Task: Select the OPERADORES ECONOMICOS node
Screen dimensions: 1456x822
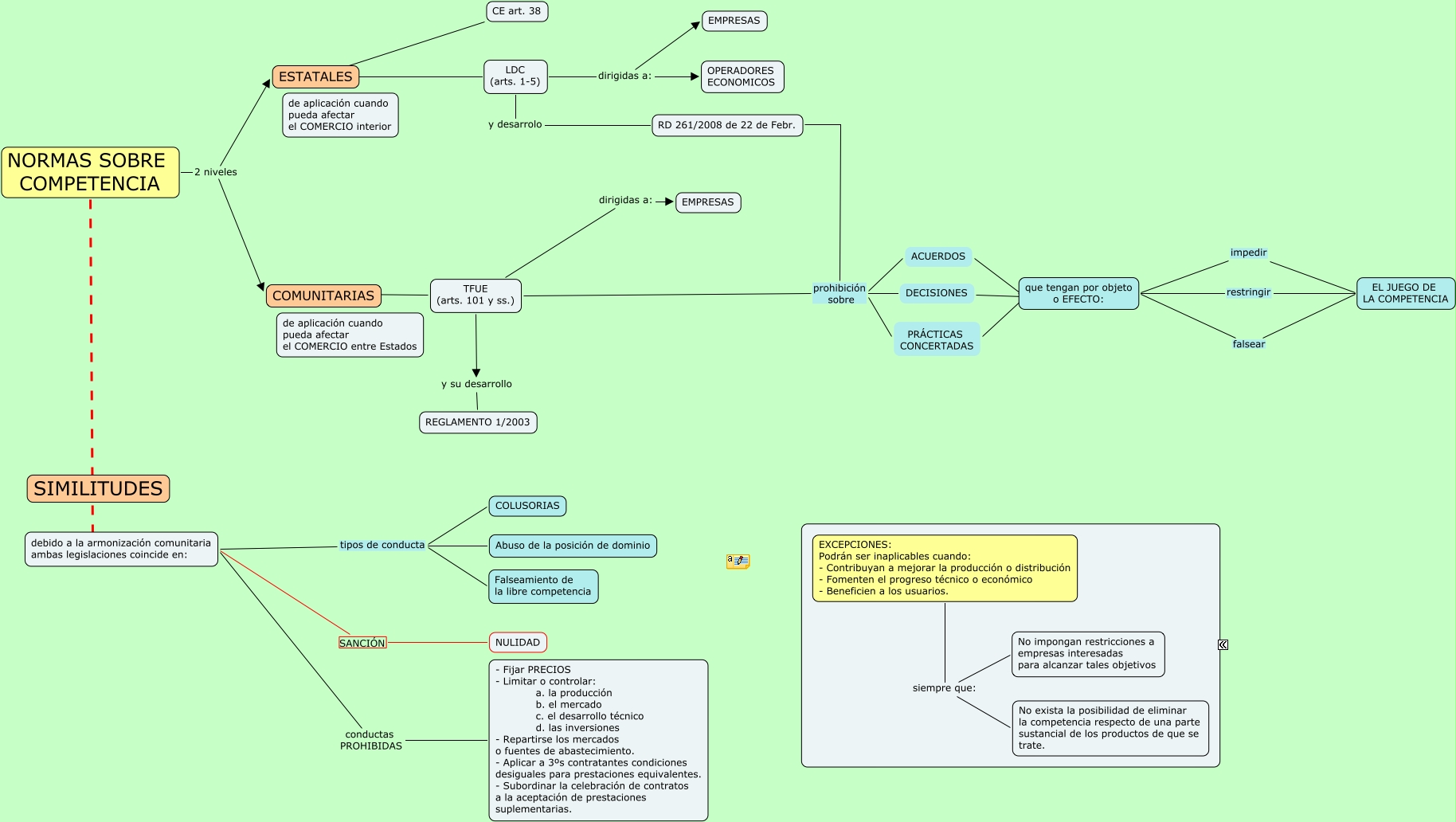Action: pos(742,76)
